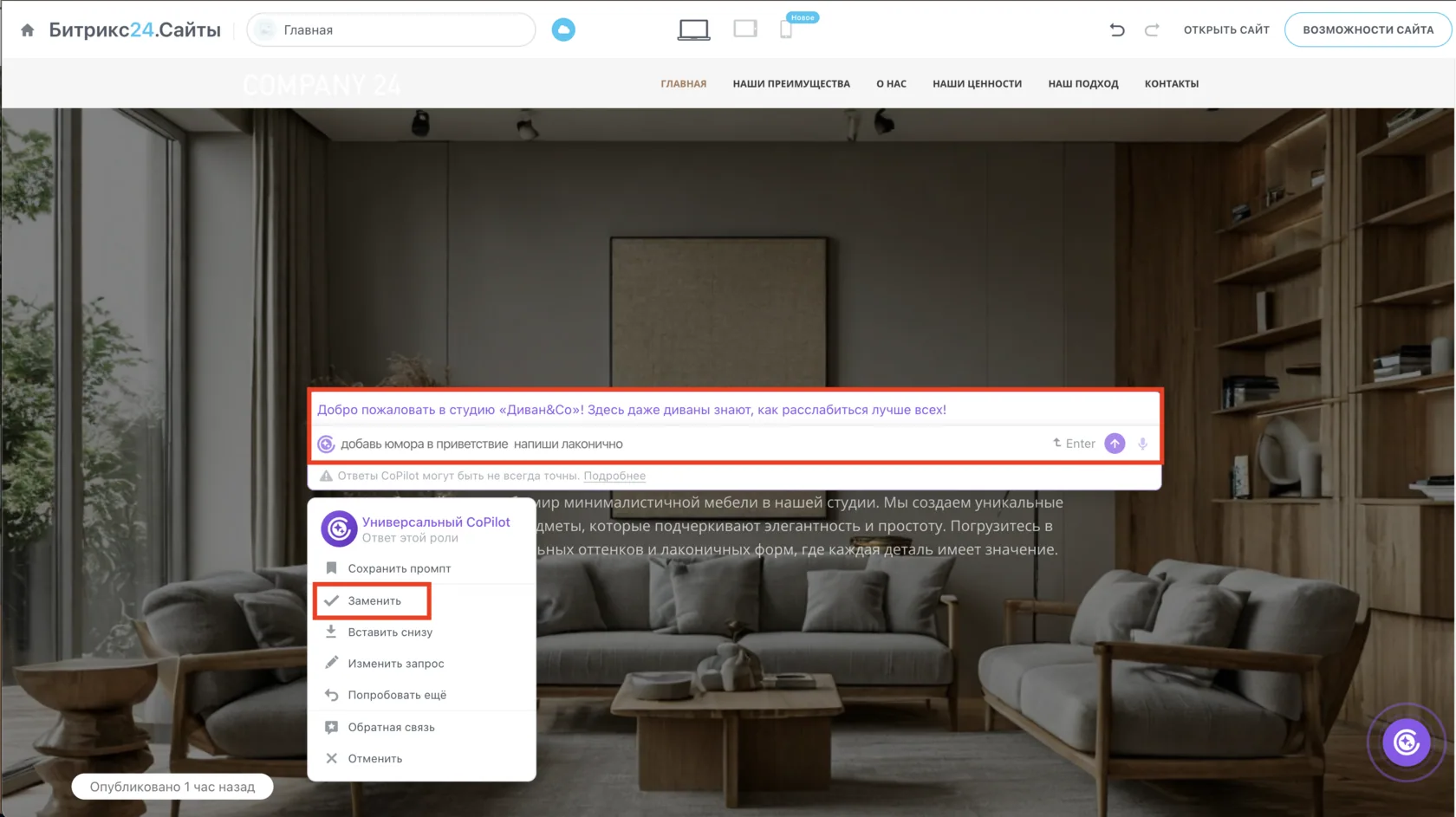Open the Подробнее link
This screenshot has height=817, width=1456.
tap(614, 476)
